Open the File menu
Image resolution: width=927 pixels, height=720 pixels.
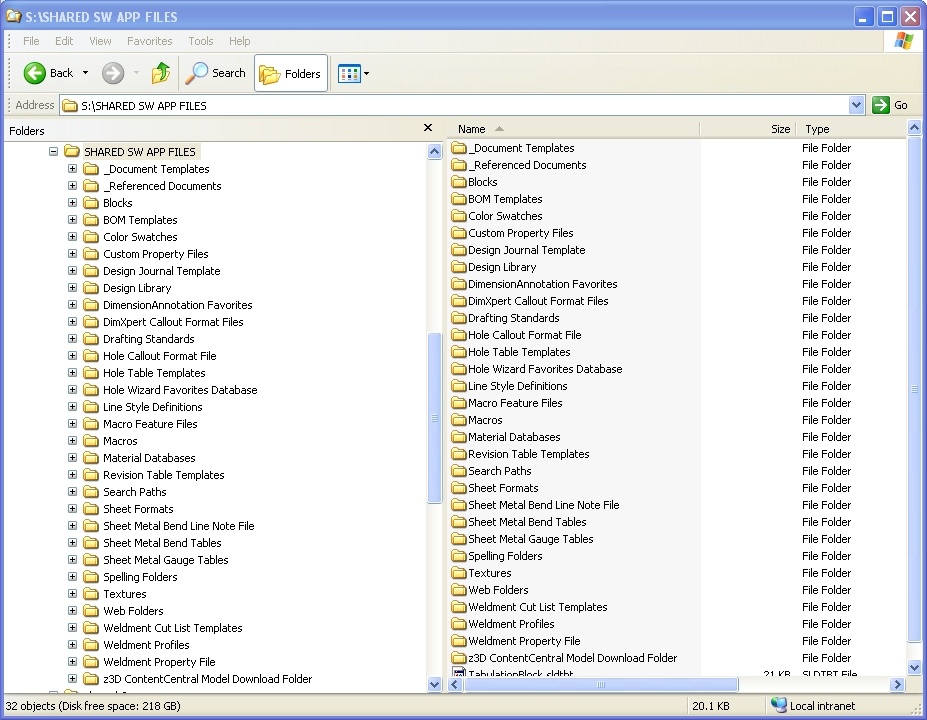pyautogui.click(x=31, y=41)
